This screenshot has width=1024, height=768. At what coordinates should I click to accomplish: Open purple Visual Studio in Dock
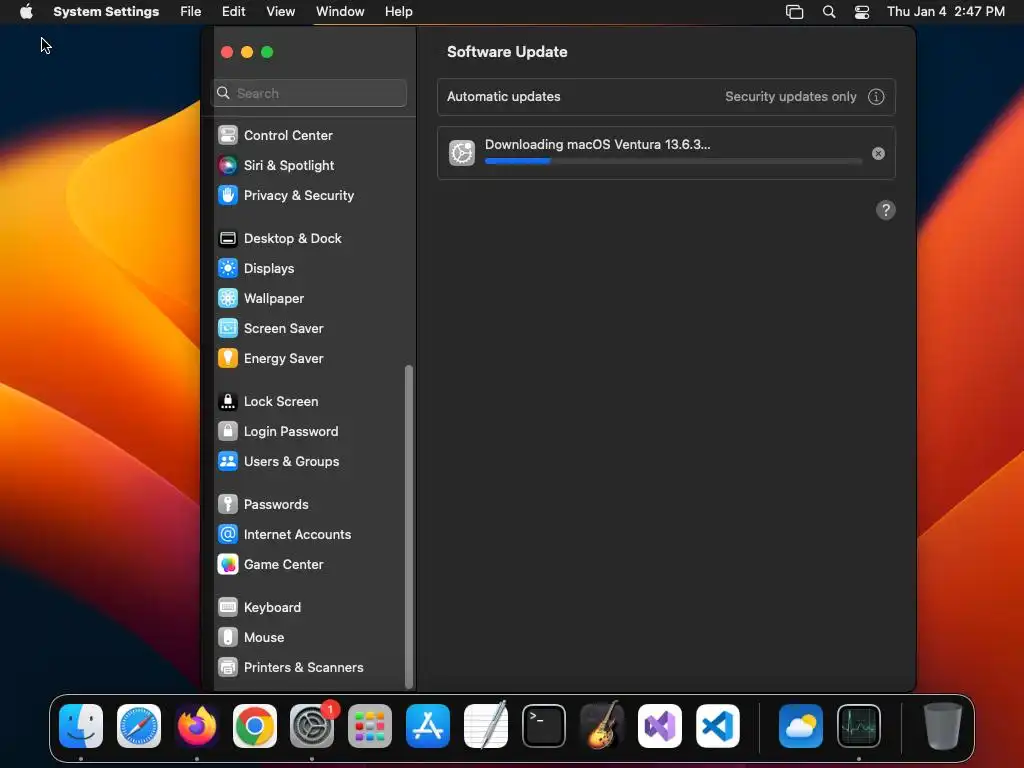[x=660, y=726]
